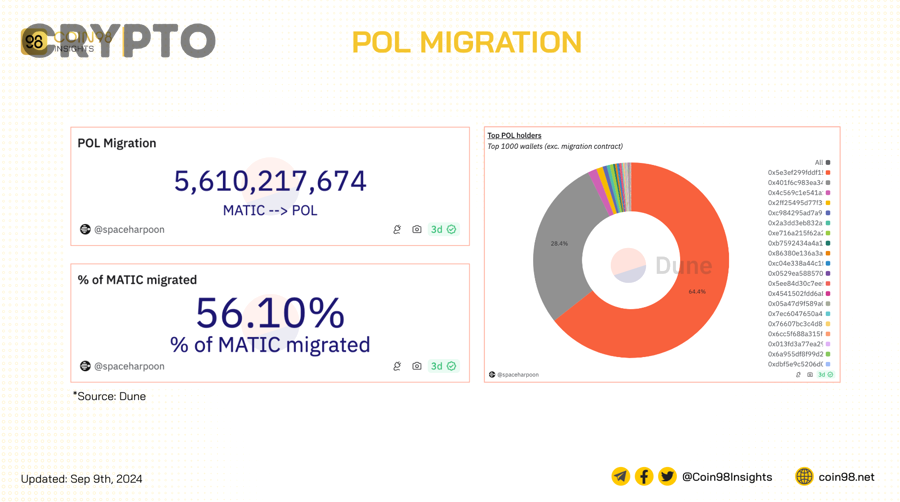900x502 pixels.
Task: Open the Facebook icon in the footer
Action: click(644, 476)
